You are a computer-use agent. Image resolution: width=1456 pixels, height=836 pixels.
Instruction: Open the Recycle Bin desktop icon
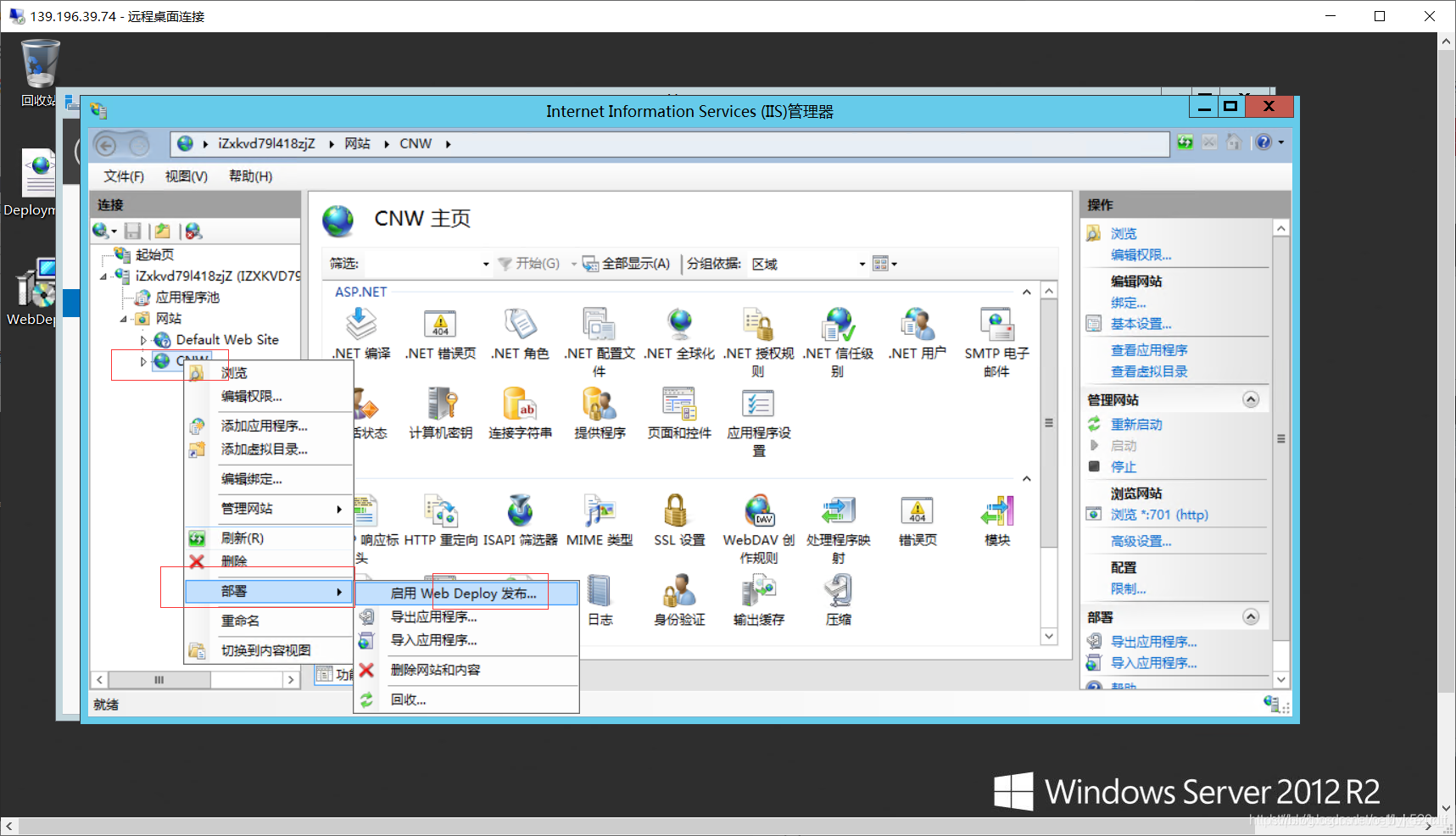tap(38, 73)
